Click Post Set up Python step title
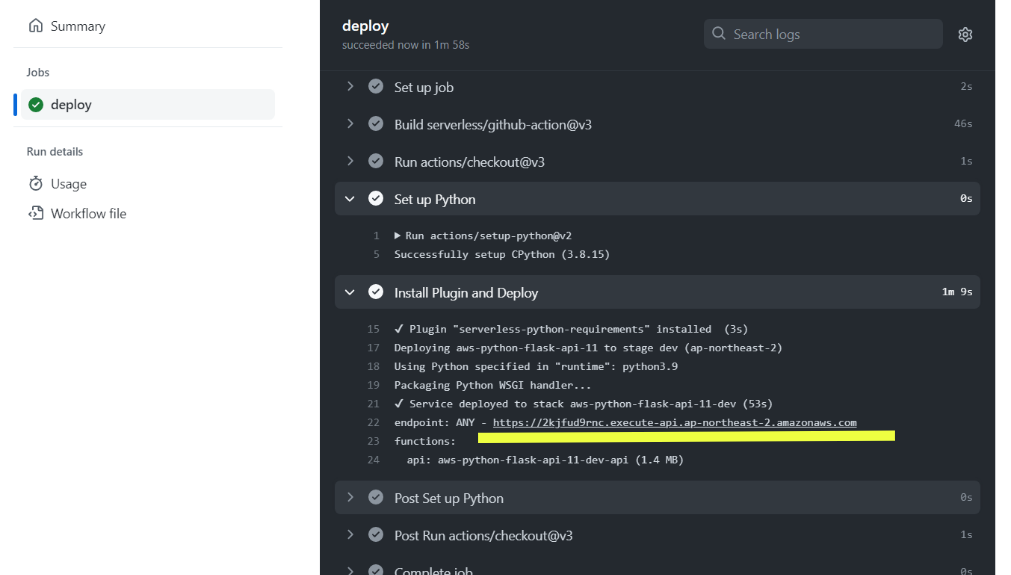Viewport: 1011px width, 575px height. click(449, 498)
